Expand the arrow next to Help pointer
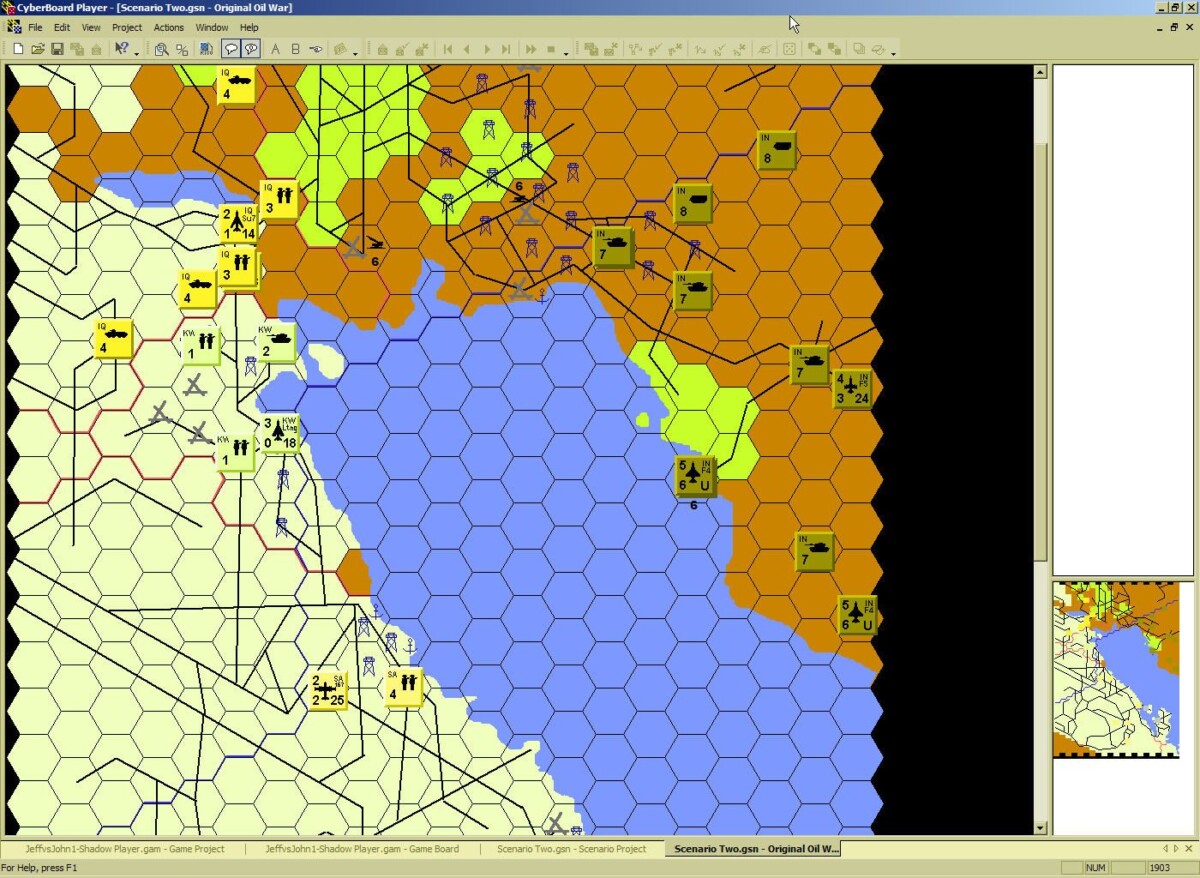Screen dimensions: 1200x878 pyautogui.click(x=136, y=51)
